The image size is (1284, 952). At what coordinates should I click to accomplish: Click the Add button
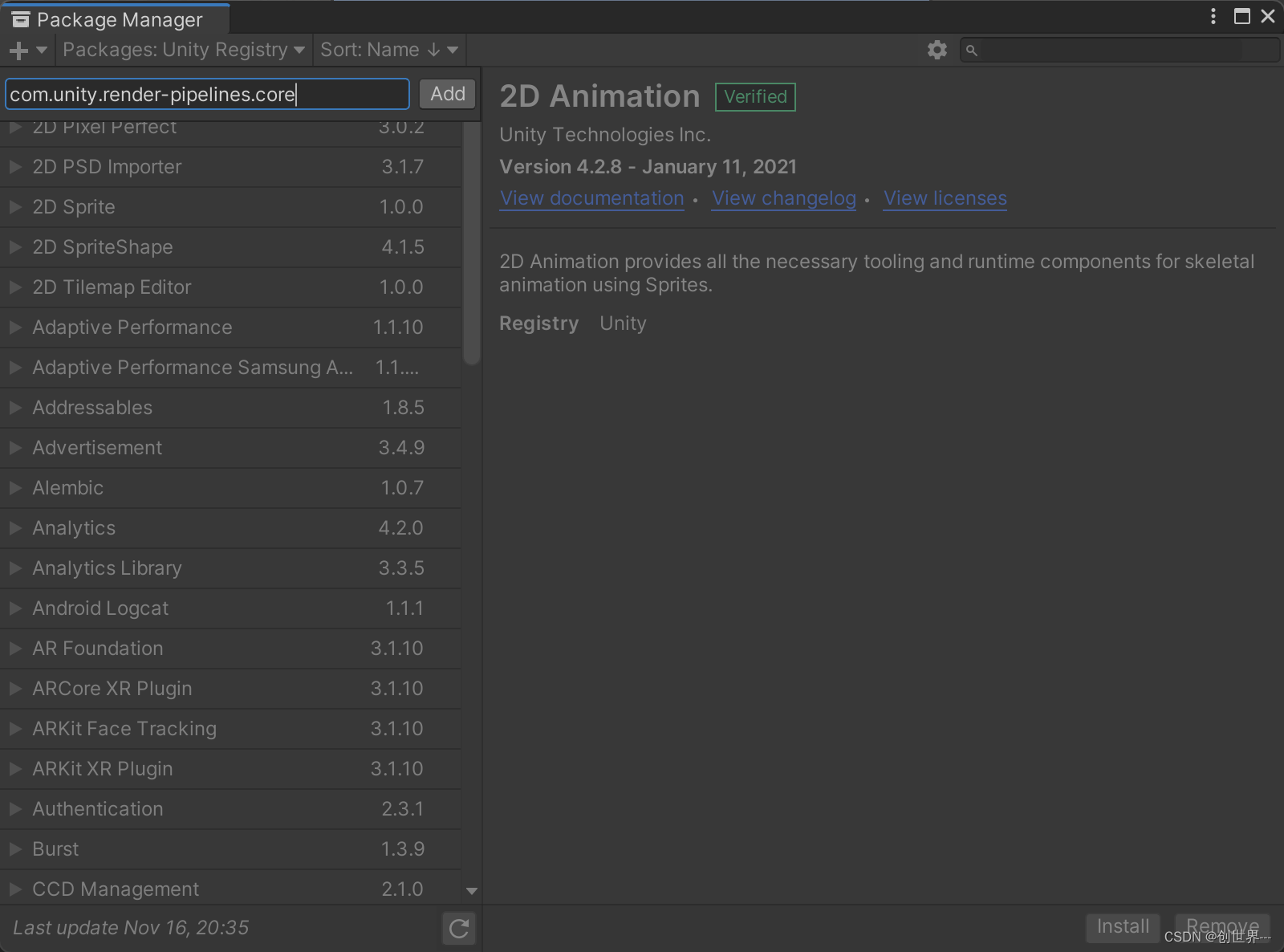[446, 93]
